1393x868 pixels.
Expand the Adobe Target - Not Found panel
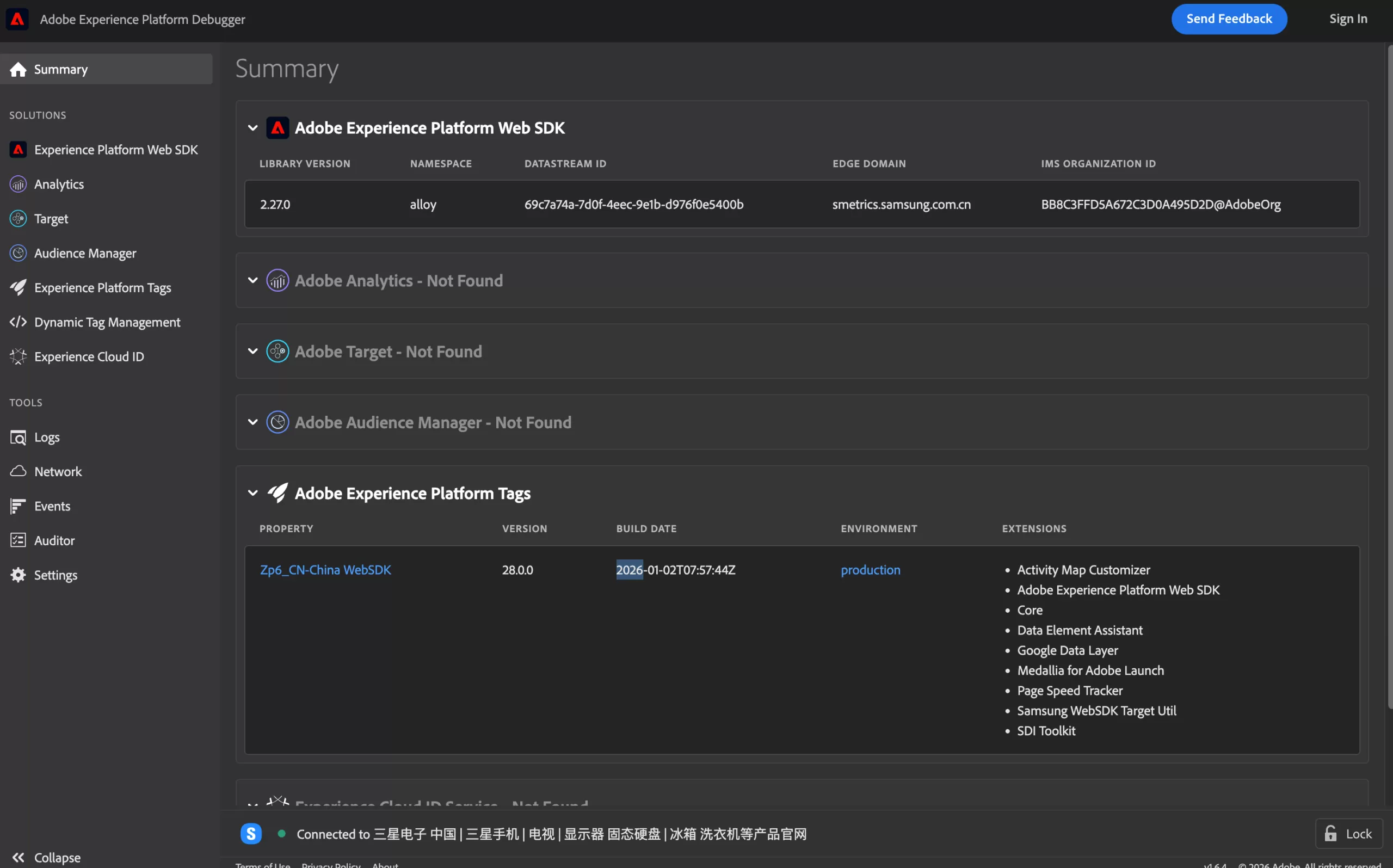coord(252,352)
